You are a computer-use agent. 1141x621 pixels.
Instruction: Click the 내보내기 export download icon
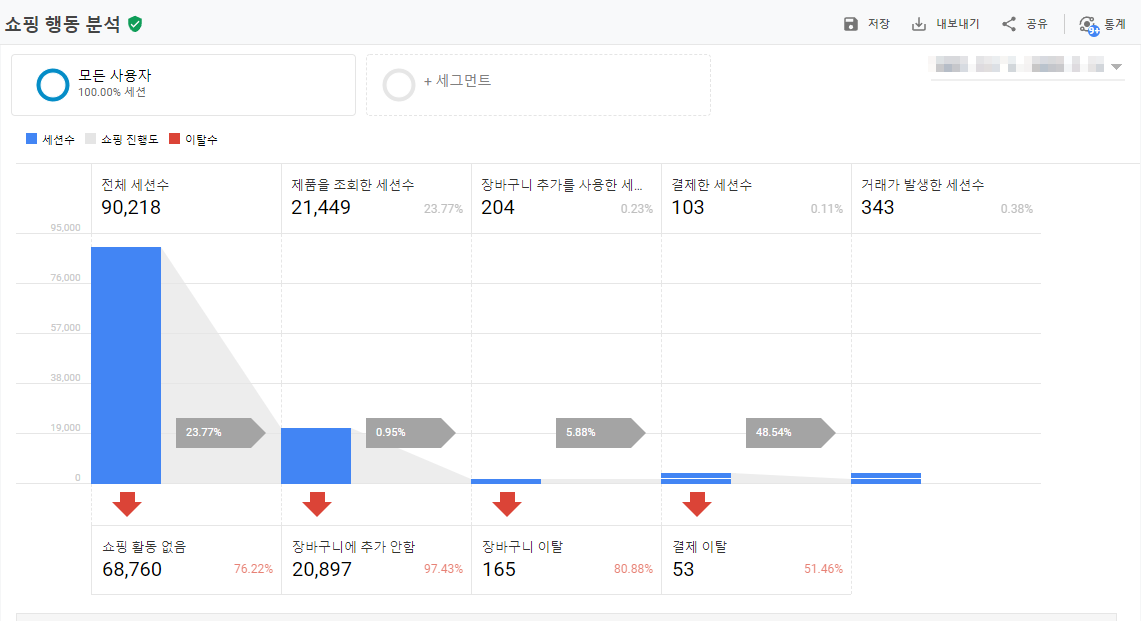(x=919, y=24)
